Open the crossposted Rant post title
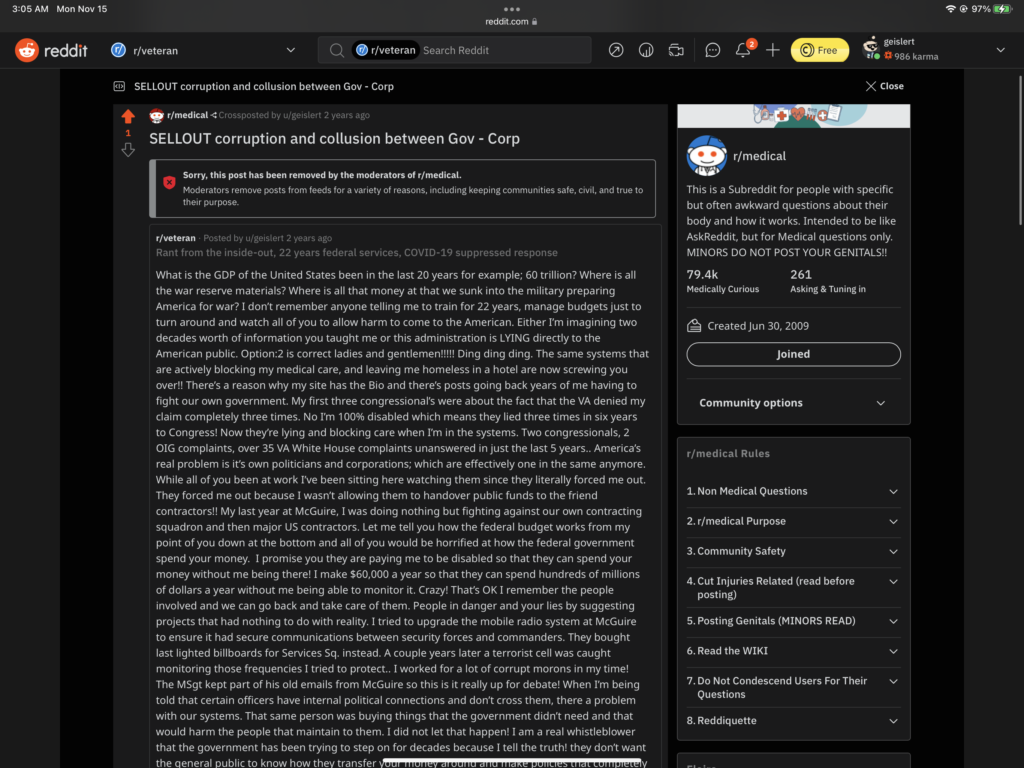 coord(357,253)
